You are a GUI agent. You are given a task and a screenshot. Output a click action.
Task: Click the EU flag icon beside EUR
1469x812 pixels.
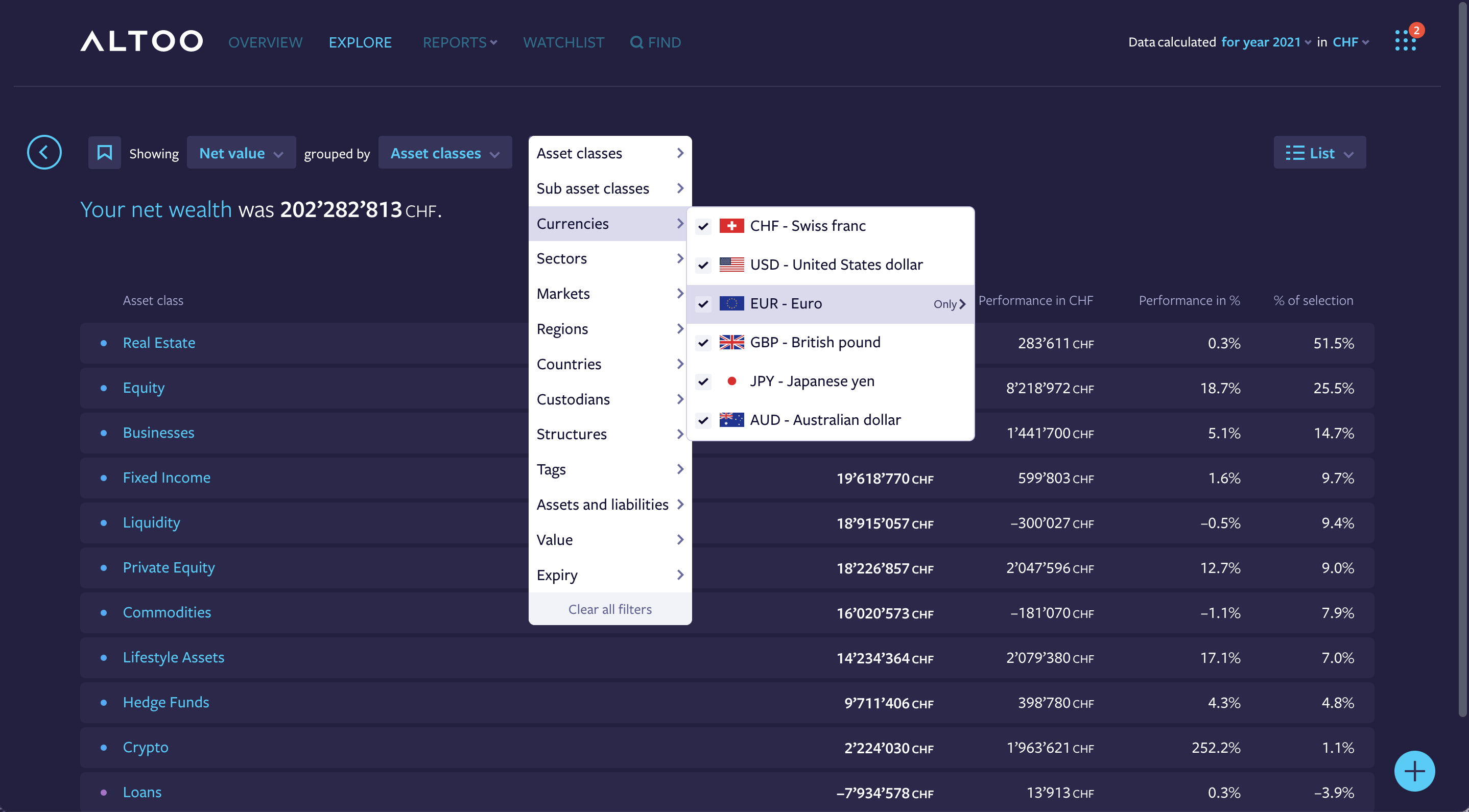click(x=731, y=303)
